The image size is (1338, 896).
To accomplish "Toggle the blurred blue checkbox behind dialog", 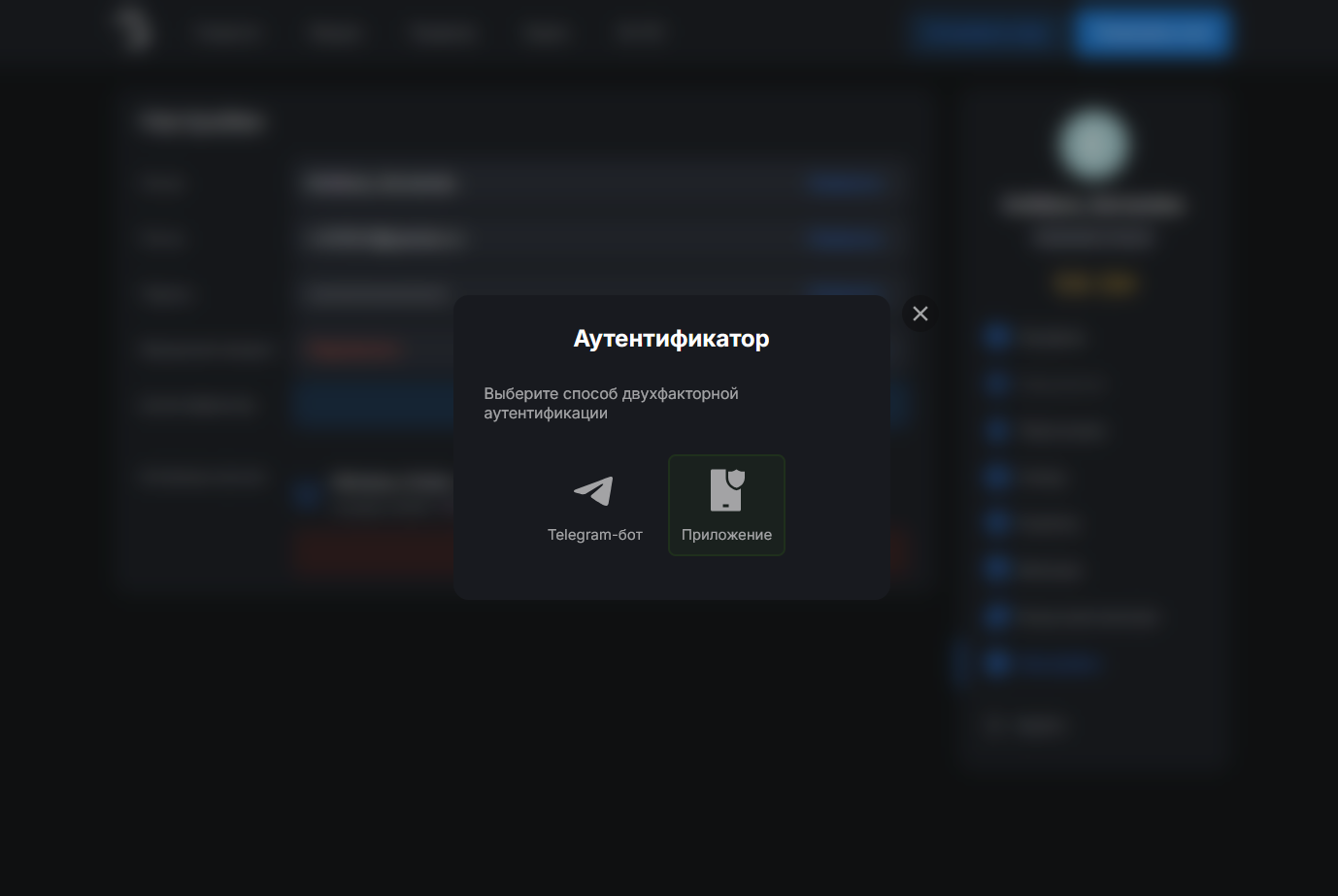I will coord(307,495).
